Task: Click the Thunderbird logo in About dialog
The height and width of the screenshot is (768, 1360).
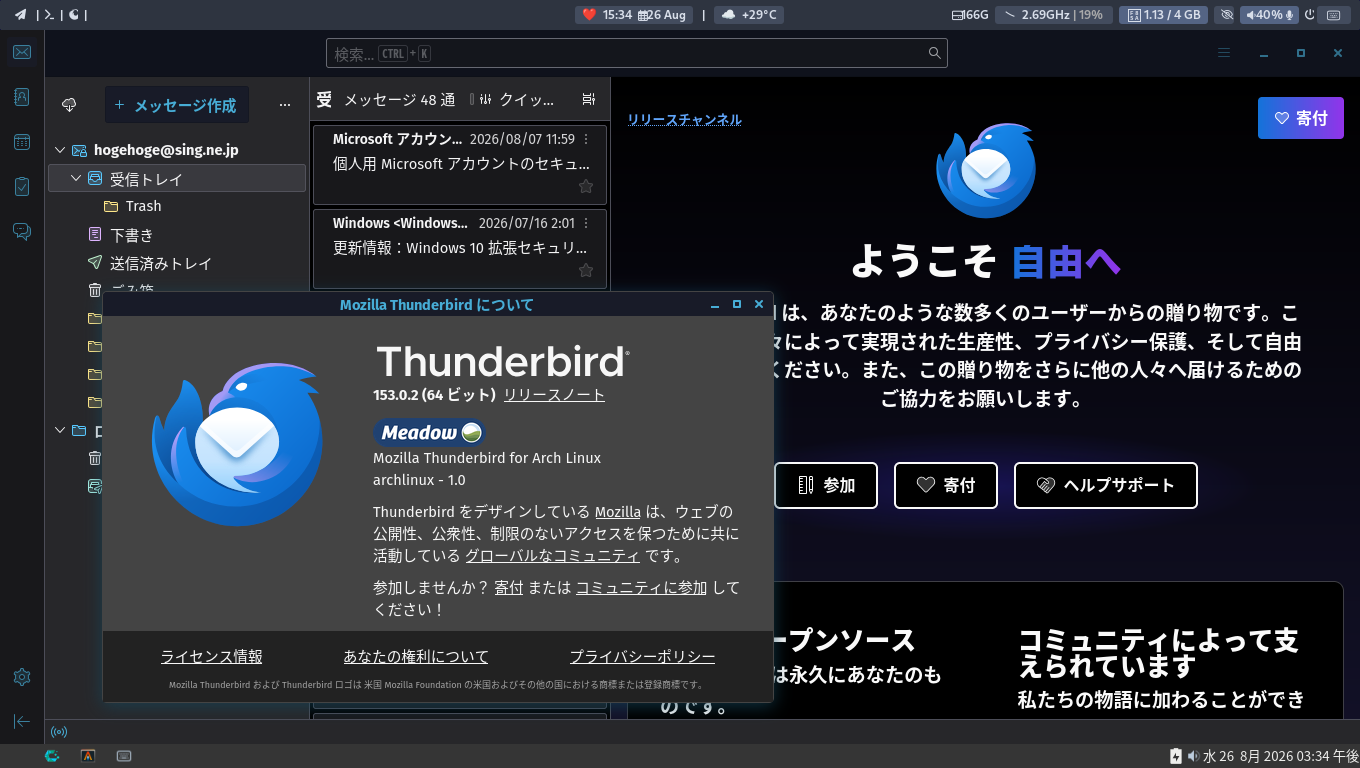Action: [237, 444]
